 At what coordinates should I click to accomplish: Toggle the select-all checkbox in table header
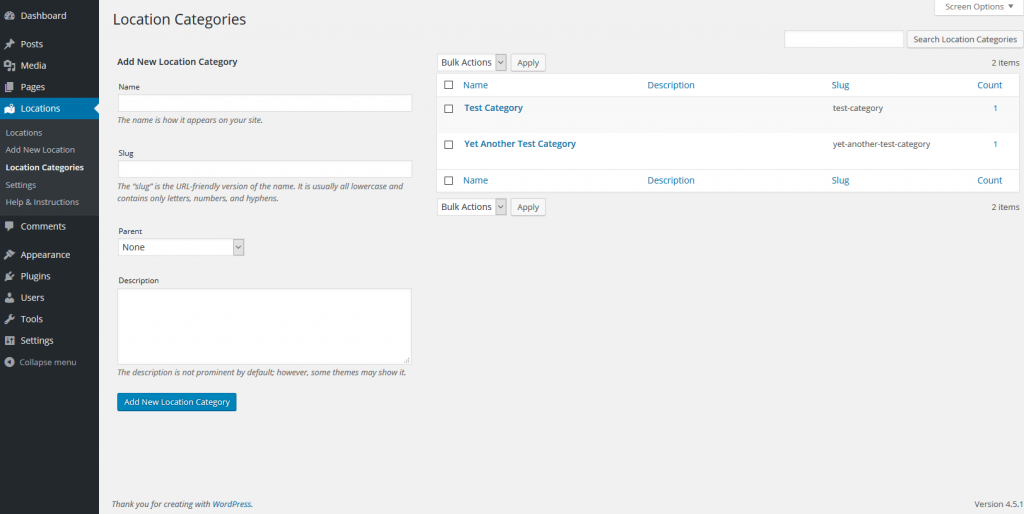point(449,86)
